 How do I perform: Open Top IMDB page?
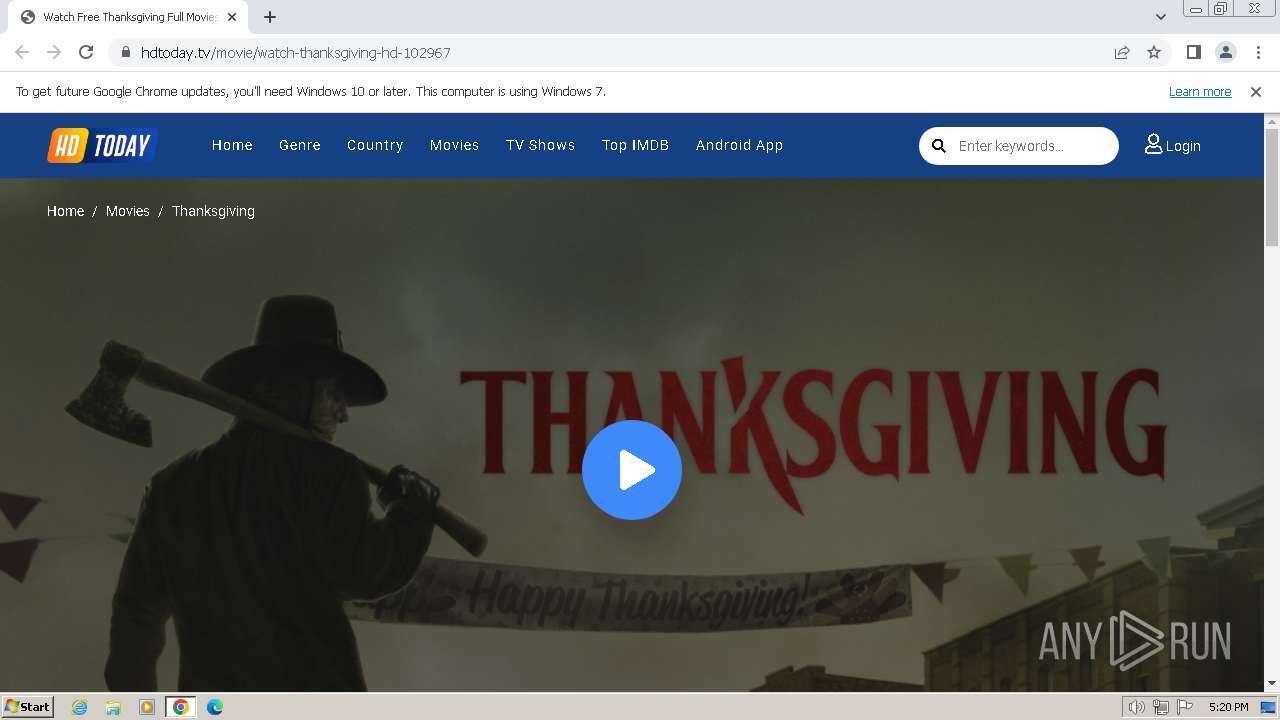point(635,145)
